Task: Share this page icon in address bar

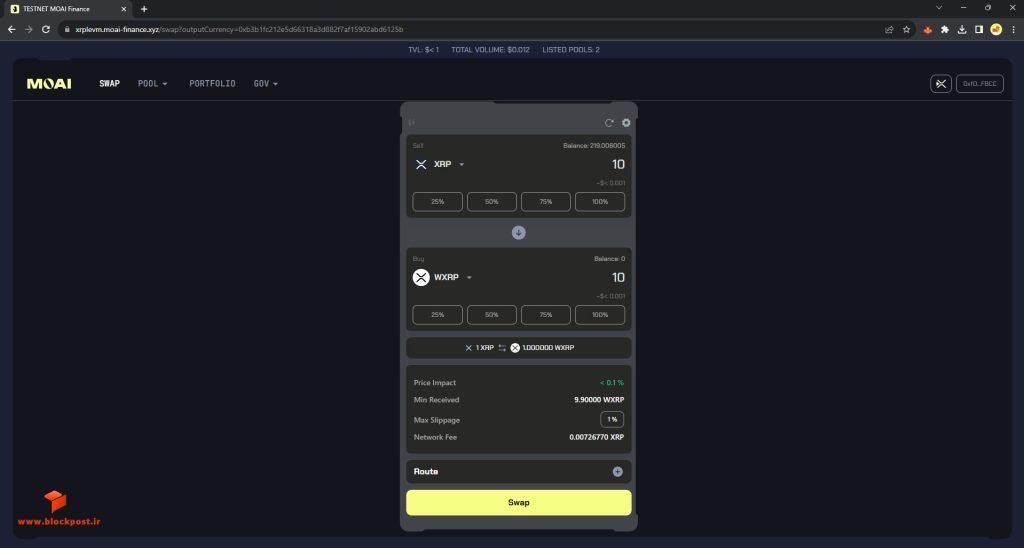Action: point(889,29)
